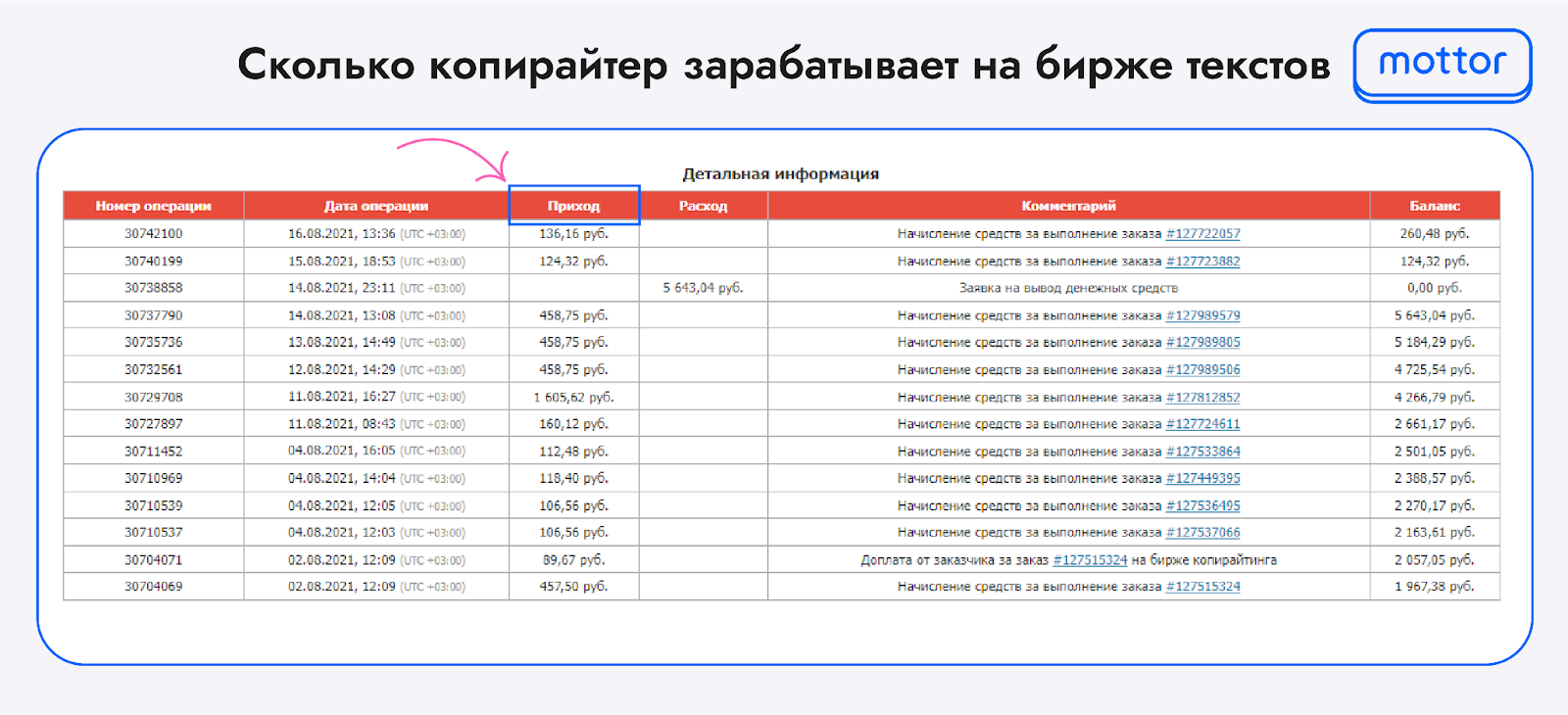Open order link #127724611
Viewport: 1568px width, 715px height.
[1202, 424]
